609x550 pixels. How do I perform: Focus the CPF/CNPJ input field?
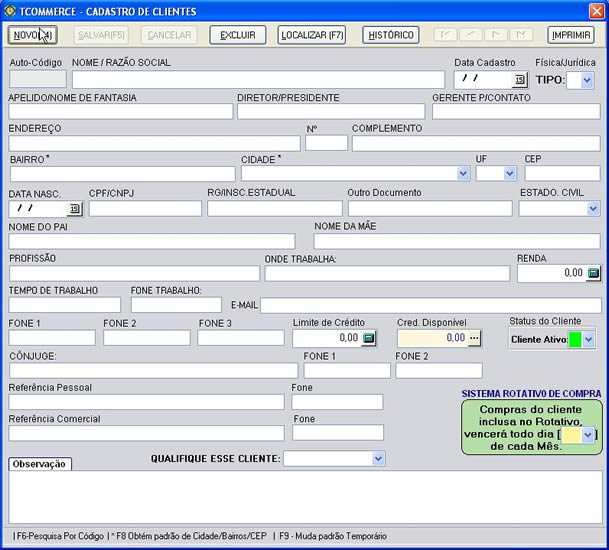click(145, 209)
